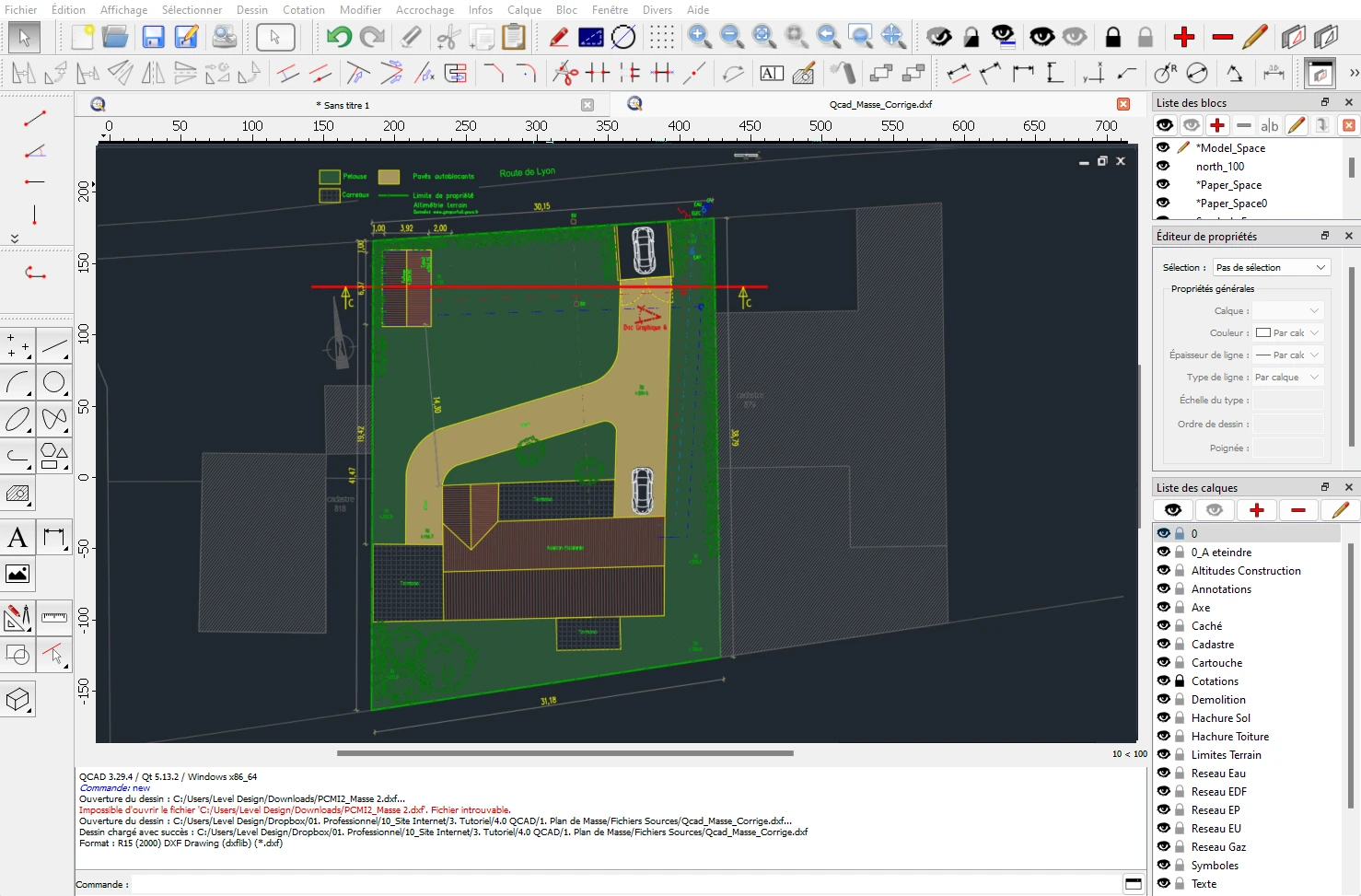Click red minus Remove Layer button
This screenshot has height=896, width=1361.
pos(1298,510)
